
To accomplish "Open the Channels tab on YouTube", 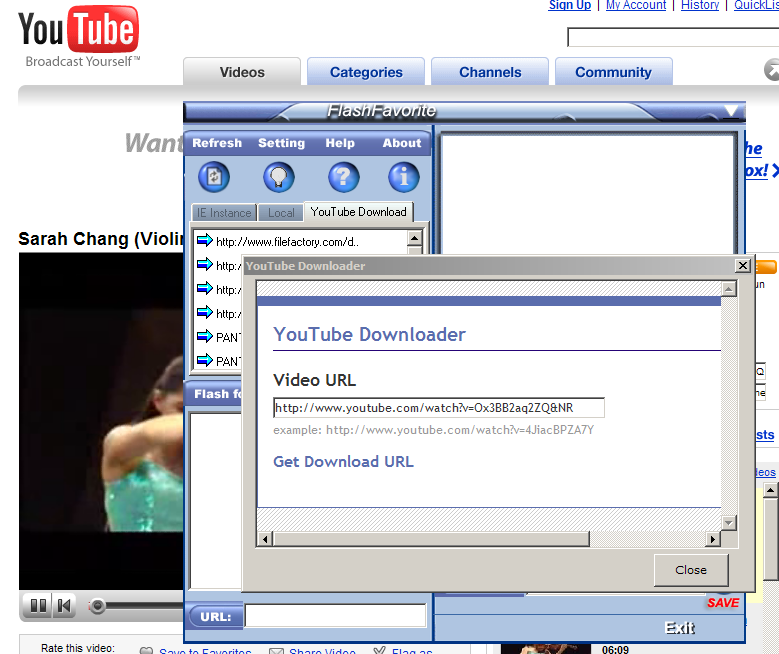I will [x=490, y=72].
